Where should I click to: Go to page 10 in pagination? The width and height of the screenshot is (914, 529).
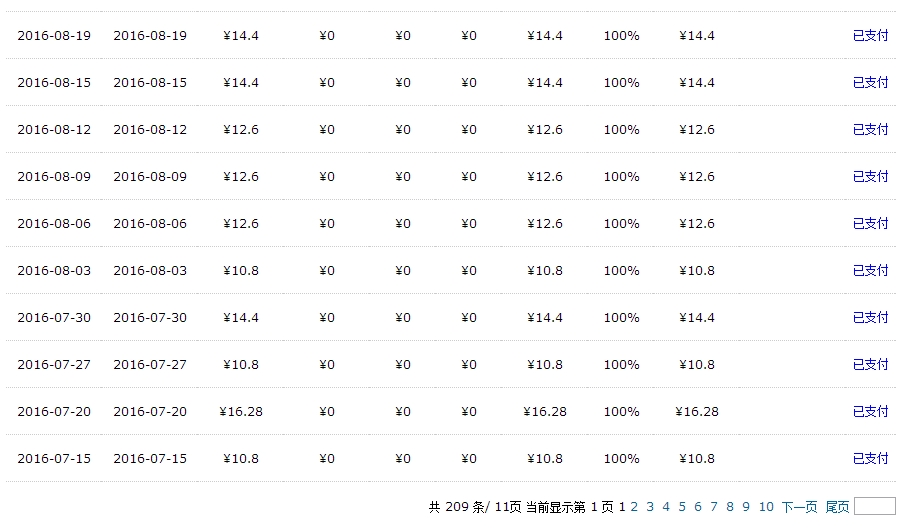click(766, 507)
